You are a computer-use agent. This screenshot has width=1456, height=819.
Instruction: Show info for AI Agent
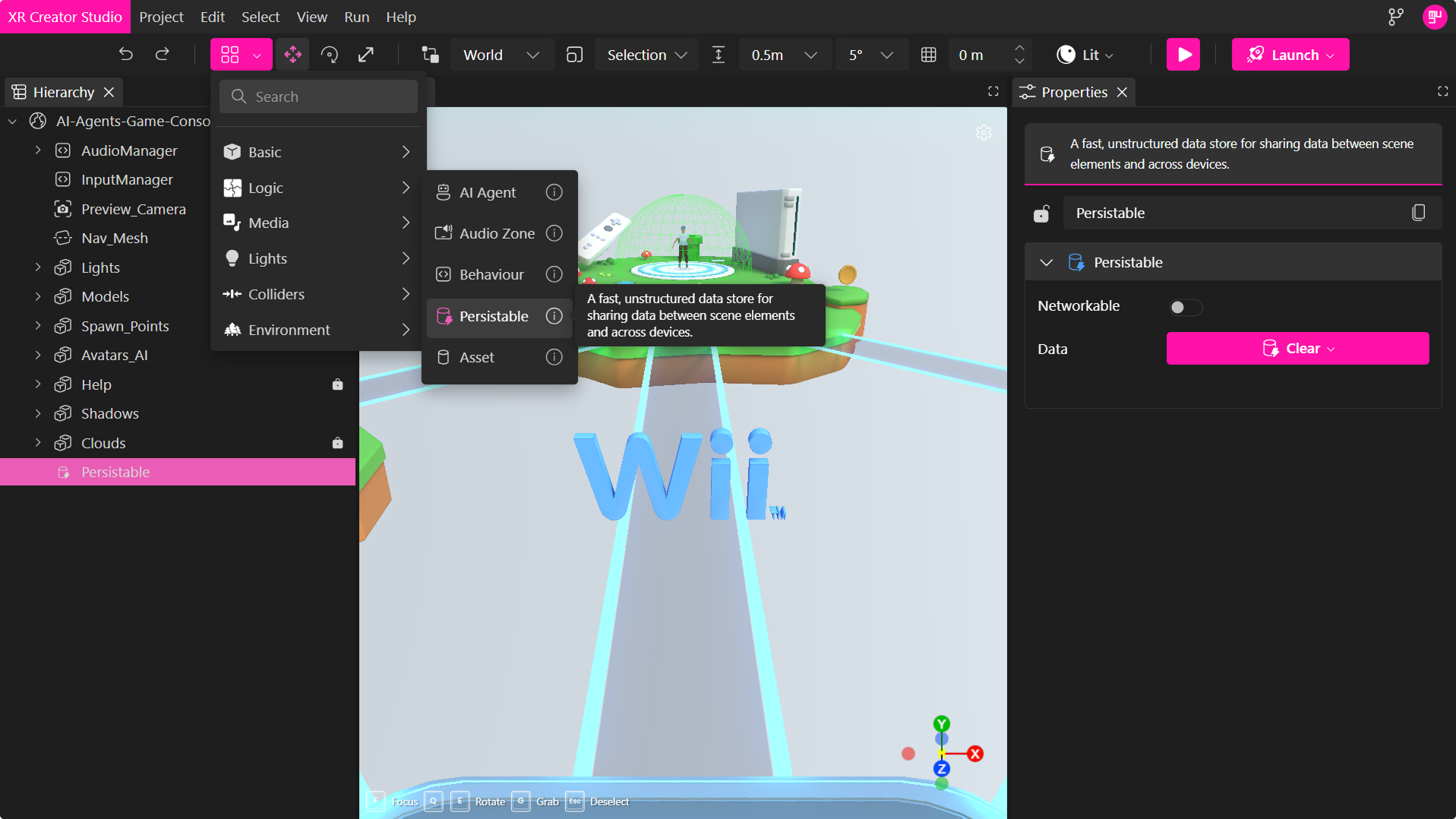click(554, 192)
